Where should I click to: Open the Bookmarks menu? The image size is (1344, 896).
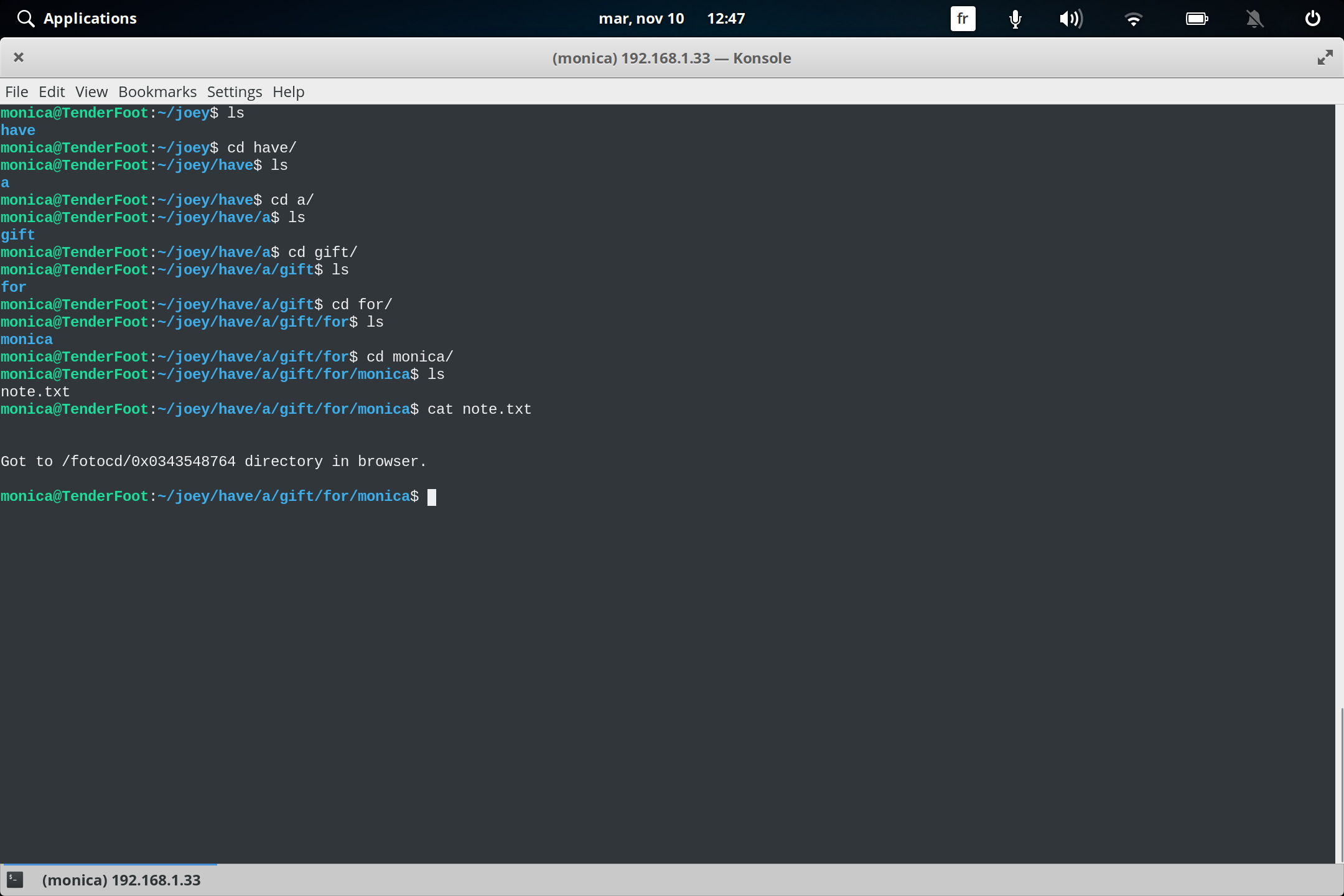157,91
